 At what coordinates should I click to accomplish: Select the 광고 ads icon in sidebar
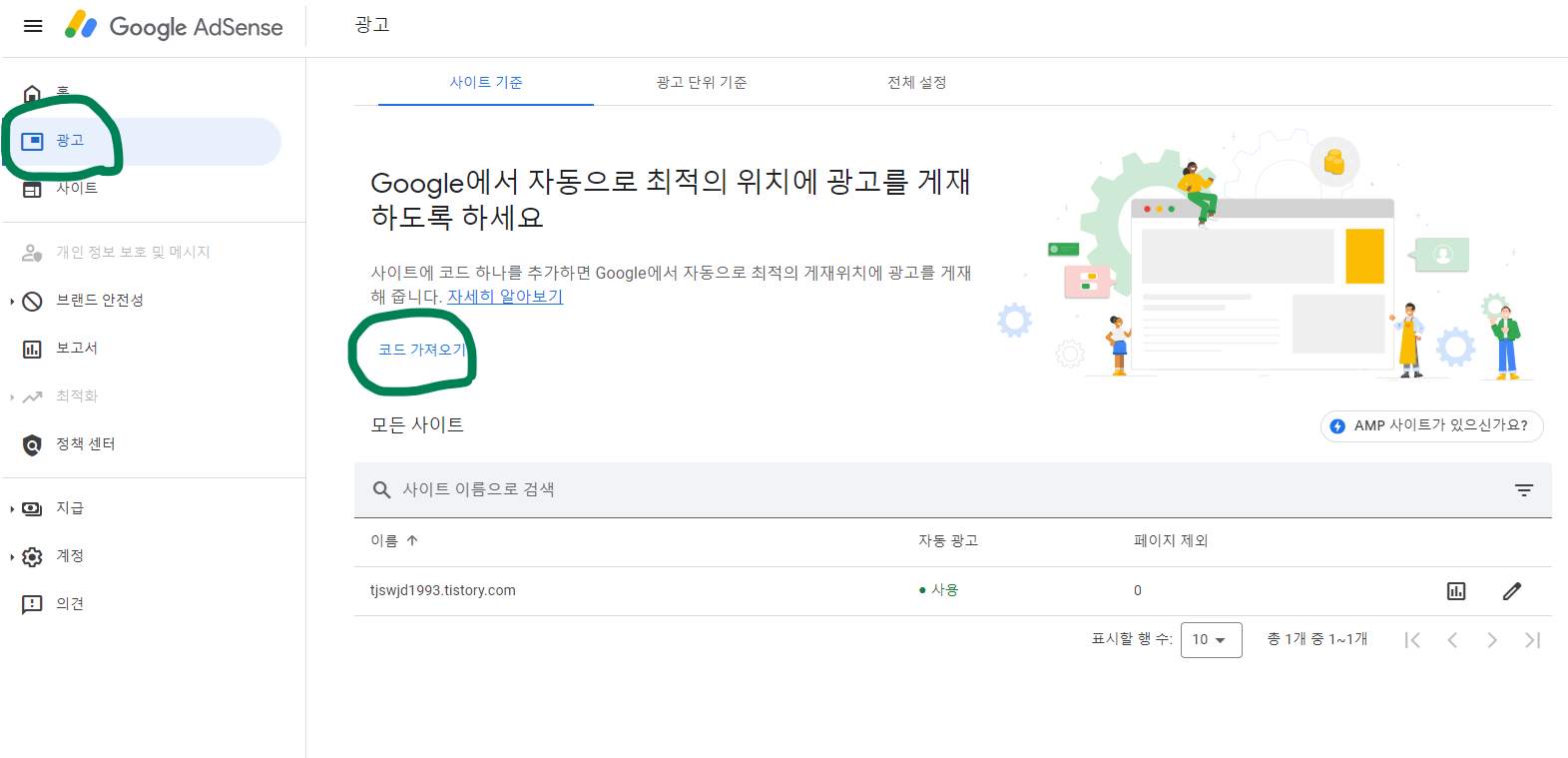pyautogui.click(x=32, y=141)
